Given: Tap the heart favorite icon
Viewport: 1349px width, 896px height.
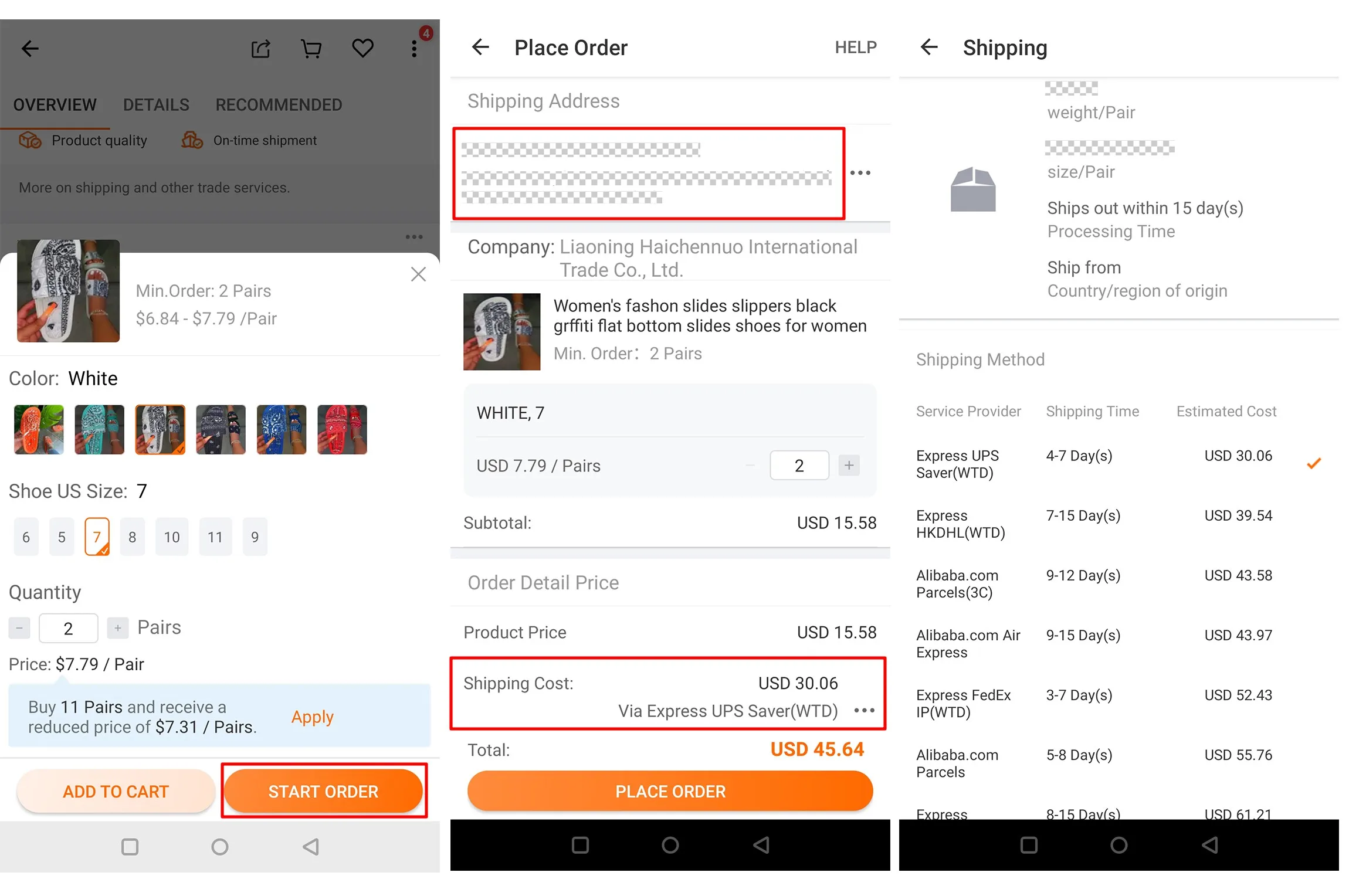Looking at the screenshot, I should pos(362,48).
